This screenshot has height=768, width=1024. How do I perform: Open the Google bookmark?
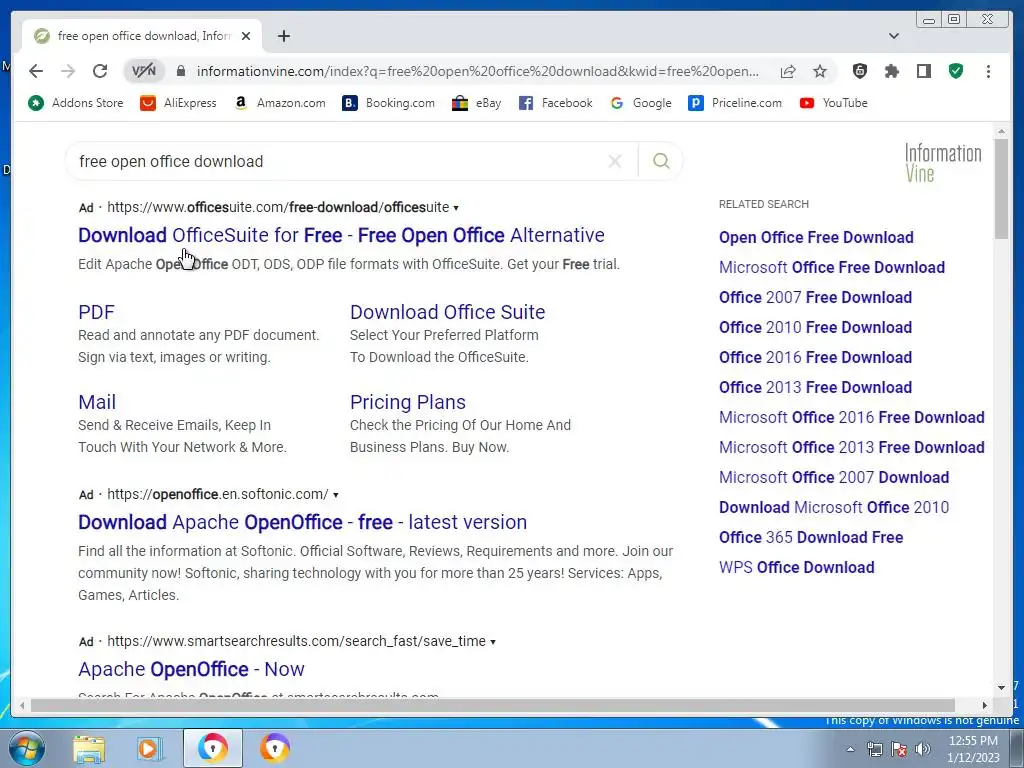click(x=641, y=103)
